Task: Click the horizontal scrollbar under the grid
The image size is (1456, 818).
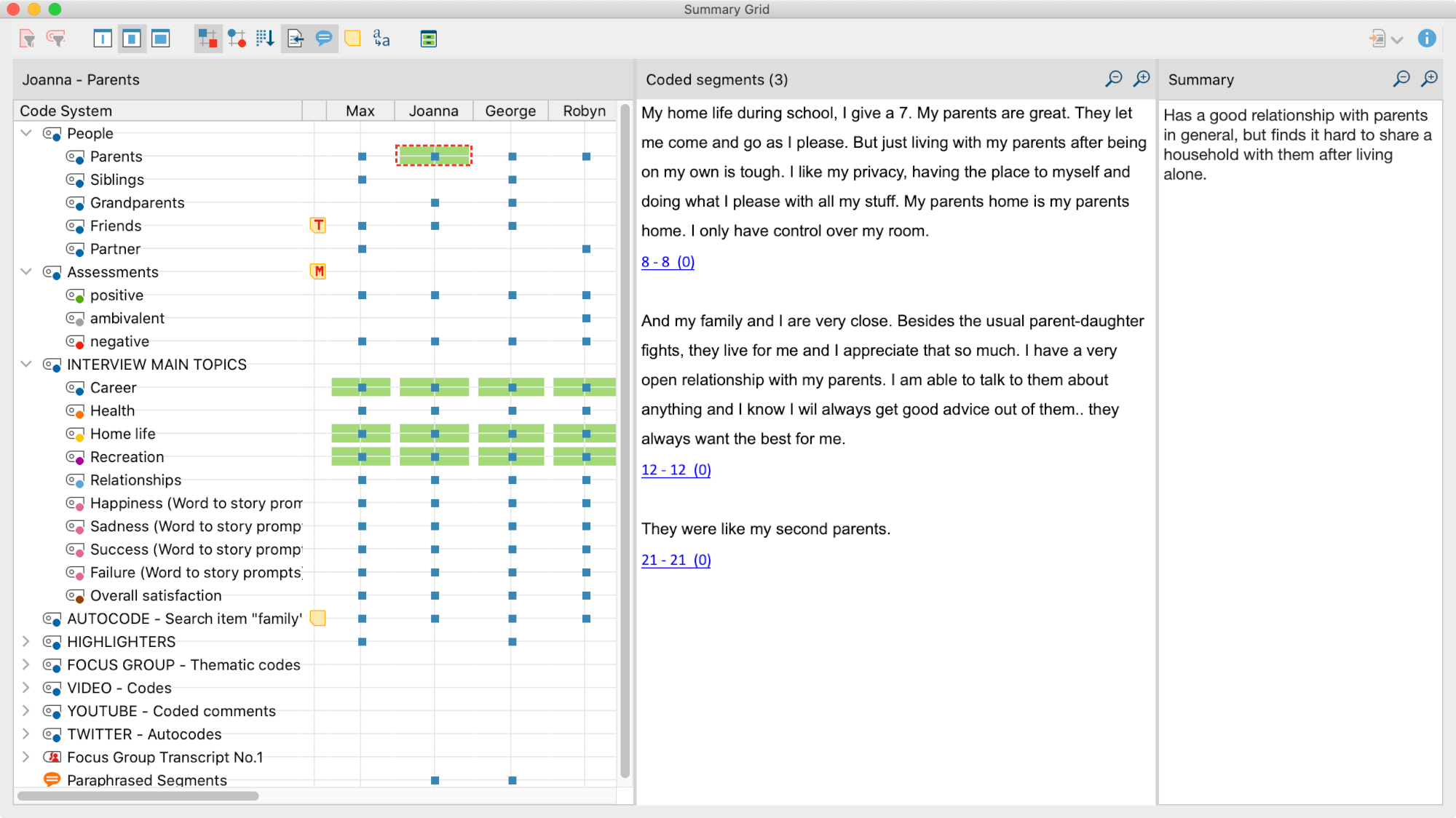Action: click(x=138, y=795)
